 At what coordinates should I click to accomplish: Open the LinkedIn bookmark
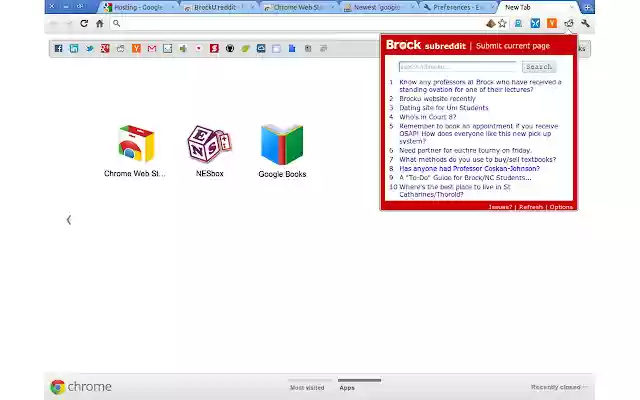click(74, 49)
